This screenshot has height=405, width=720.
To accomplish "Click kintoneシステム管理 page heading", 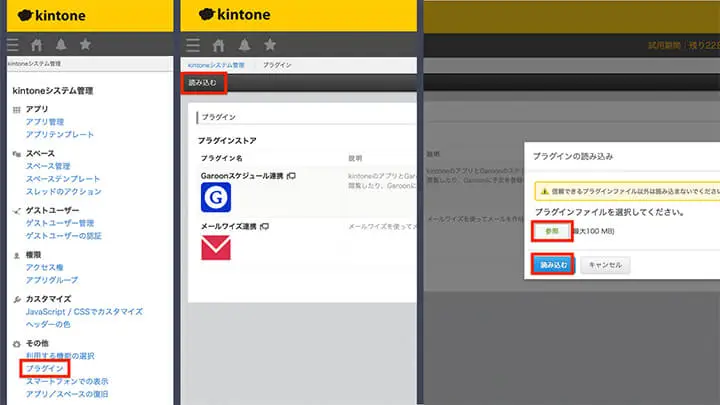I will click(53, 90).
